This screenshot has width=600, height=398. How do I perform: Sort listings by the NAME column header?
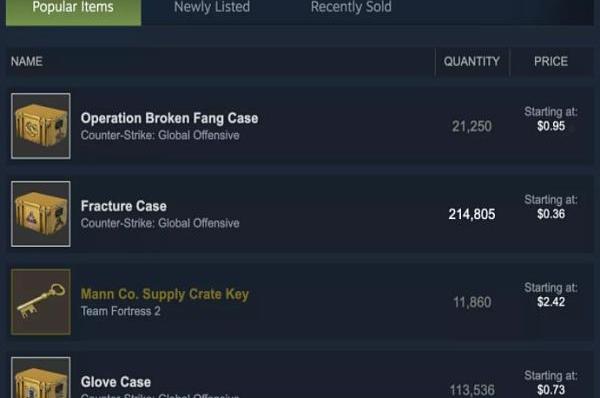coord(27,62)
